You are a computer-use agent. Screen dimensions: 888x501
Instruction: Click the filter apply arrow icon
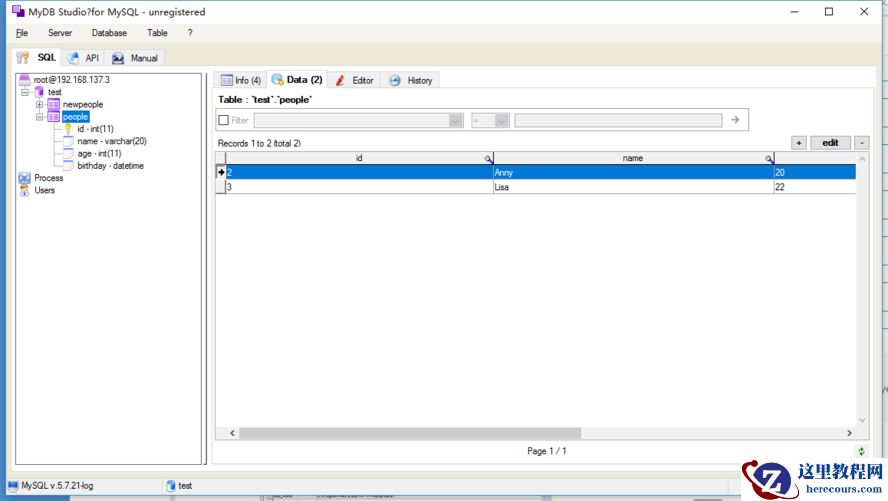pyautogui.click(x=735, y=120)
